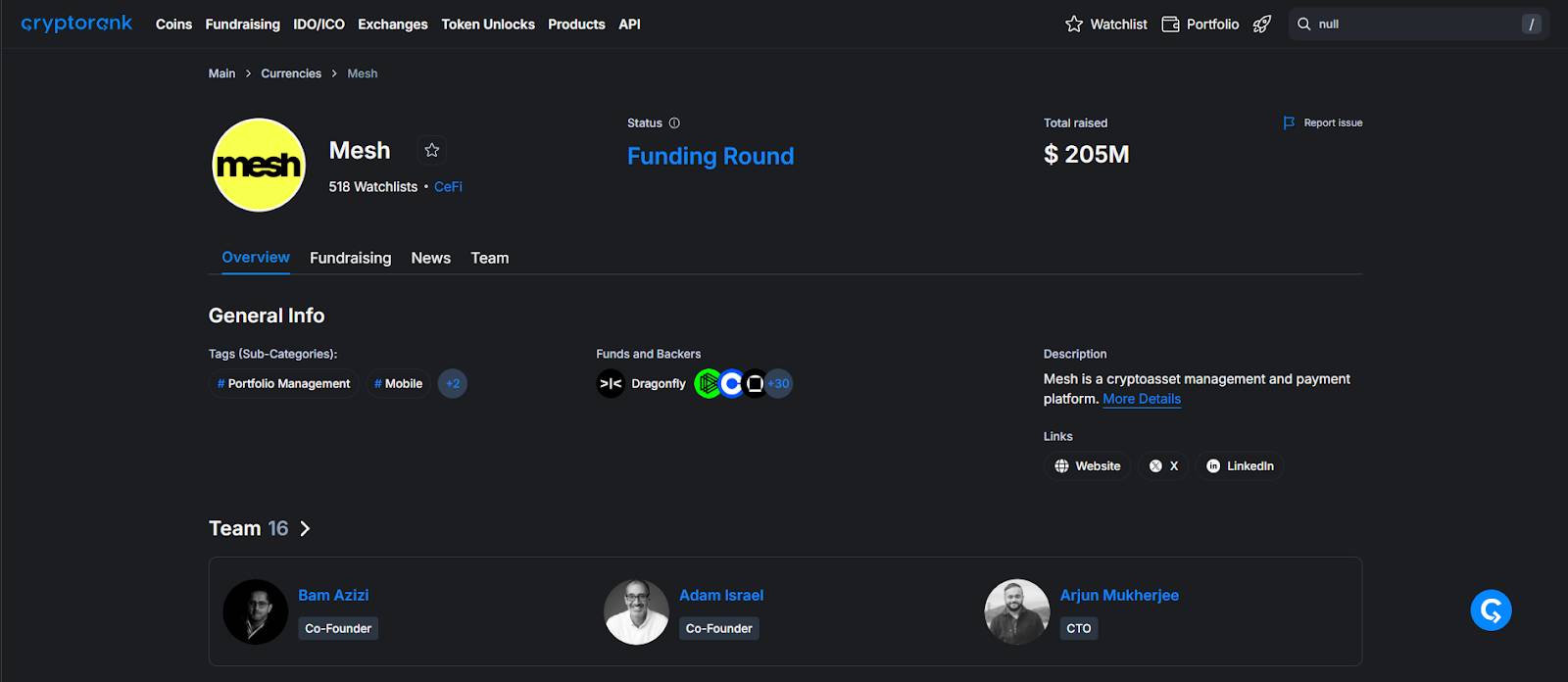This screenshot has width=1568, height=682.
Task: Click the green backer logo icon
Action: (x=707, y=384)
